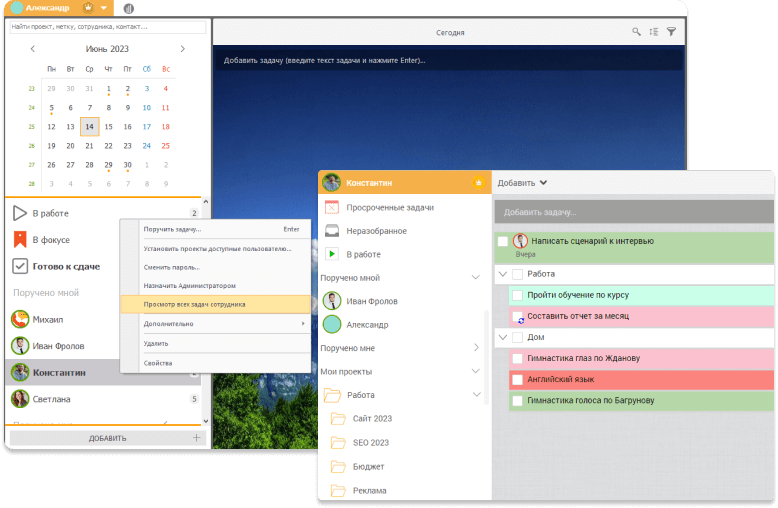Open the dropdown arrow next to Александр
Image resolution: width=778 pixels, height=508 pixels.
[103, 8]
